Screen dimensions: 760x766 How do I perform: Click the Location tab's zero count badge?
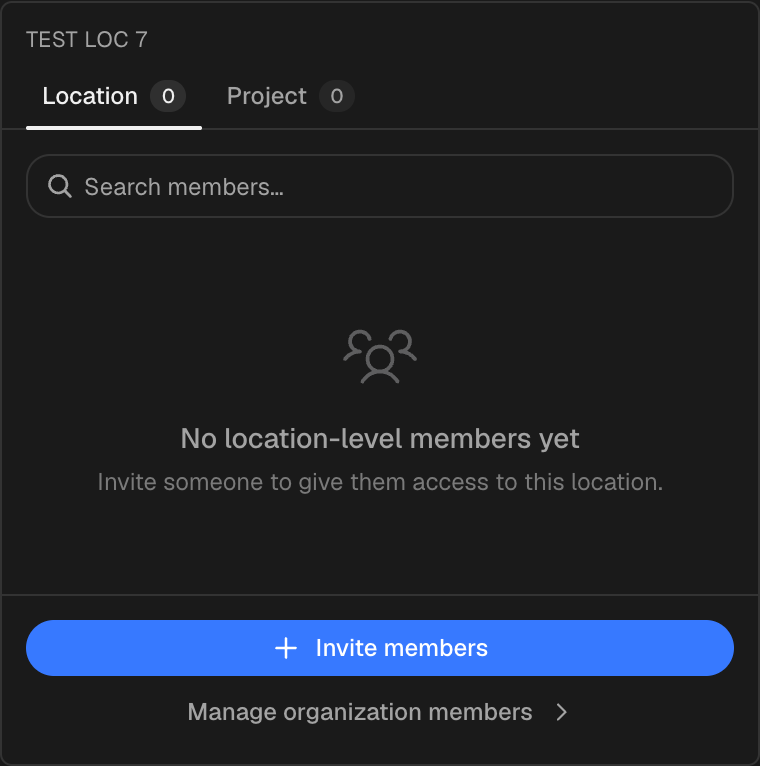168,96
